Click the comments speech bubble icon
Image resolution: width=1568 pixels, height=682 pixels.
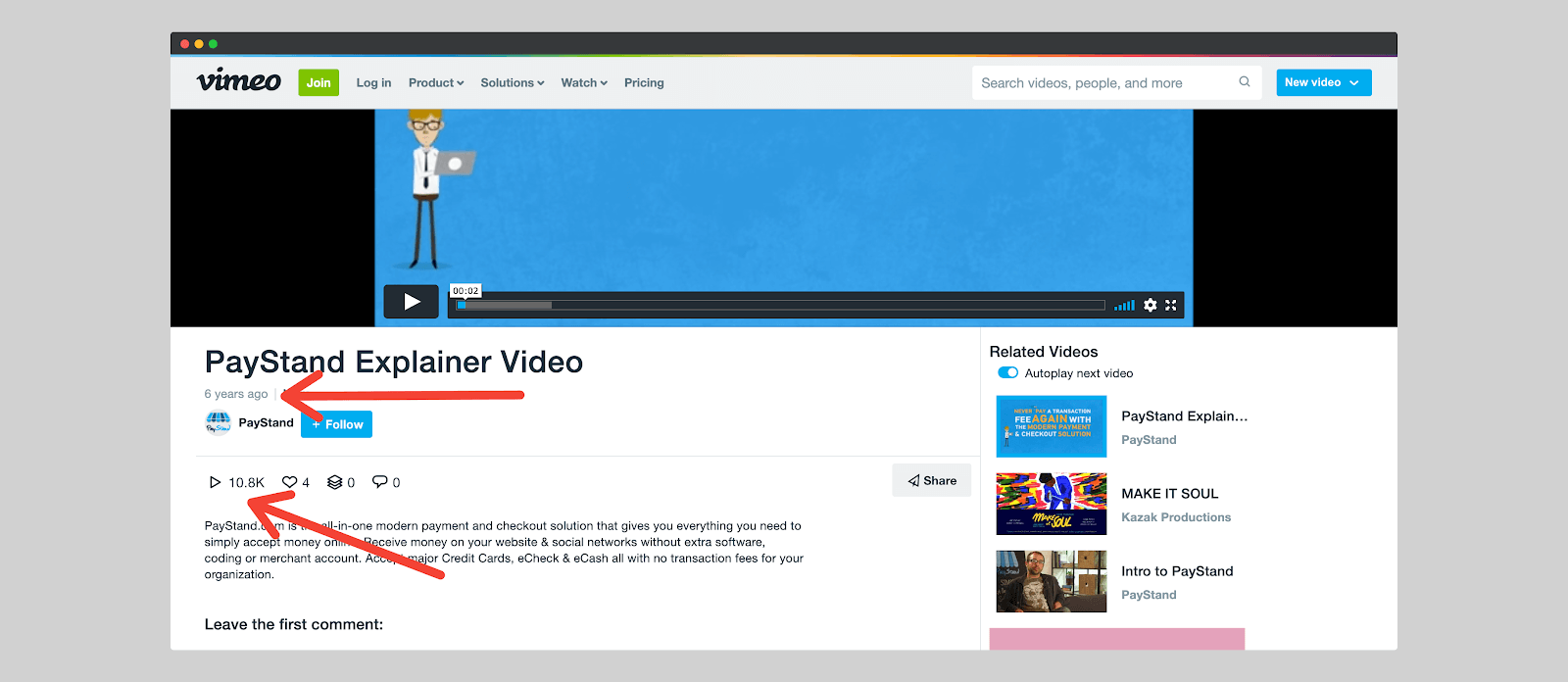[x=380, y=482]
